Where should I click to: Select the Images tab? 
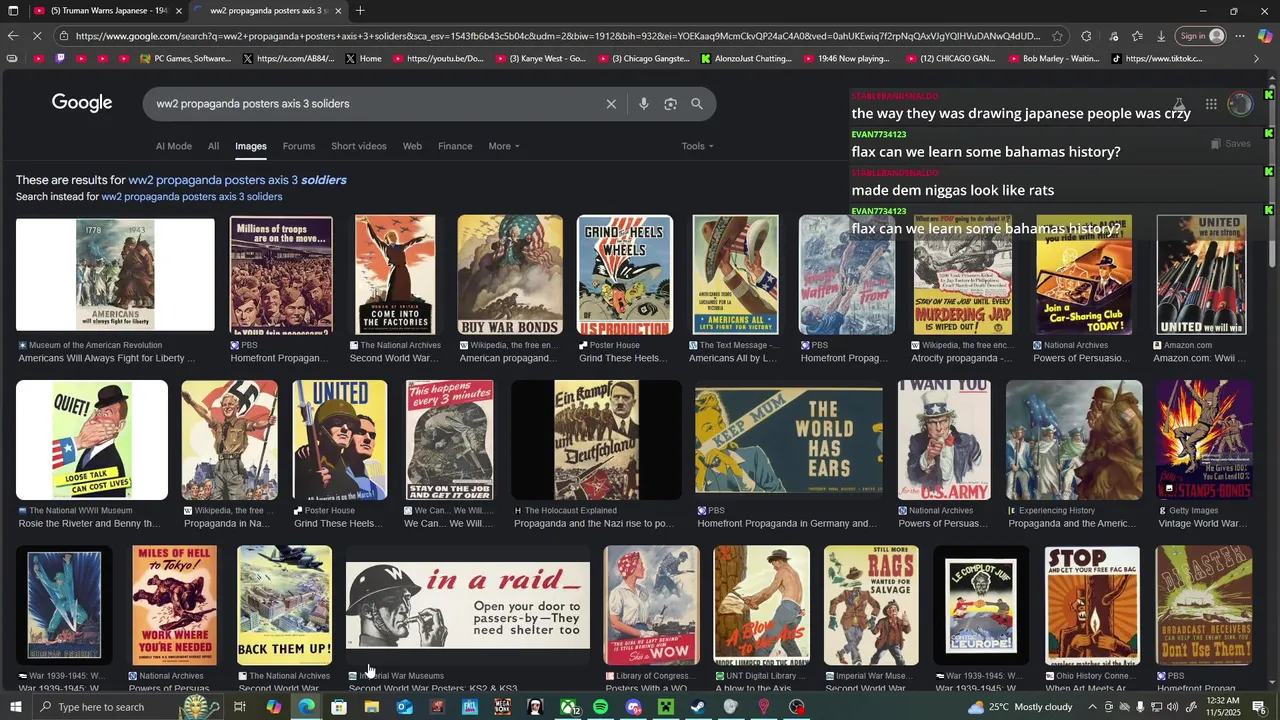point(250,146)
